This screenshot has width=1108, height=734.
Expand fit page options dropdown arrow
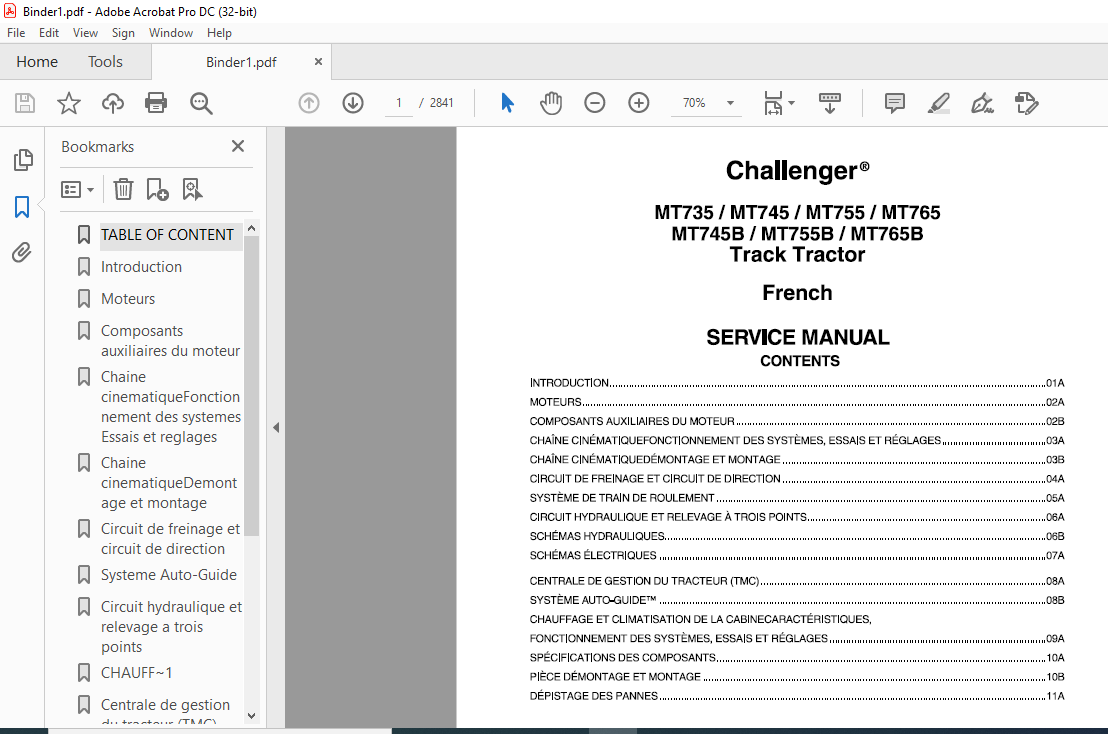[791, 103]
